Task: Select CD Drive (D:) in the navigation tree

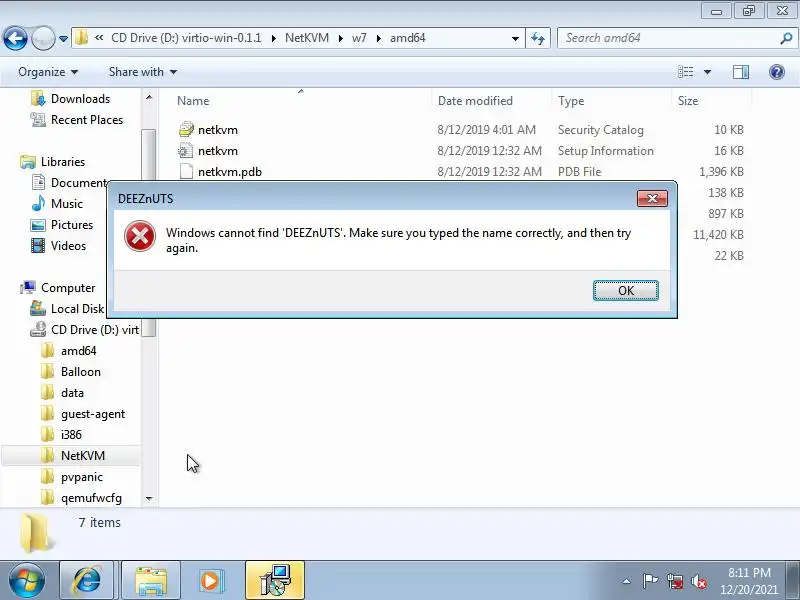Action: click(94, 330)
